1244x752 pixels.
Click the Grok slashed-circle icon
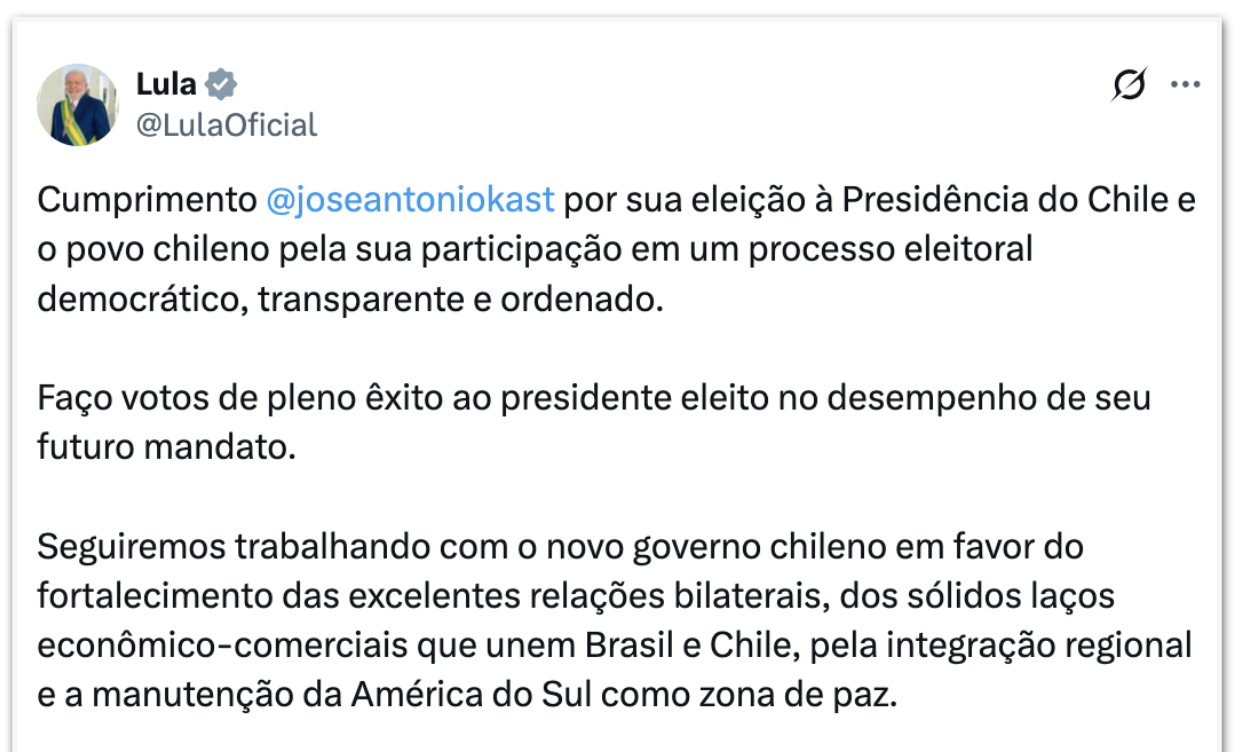[1129, 85]
